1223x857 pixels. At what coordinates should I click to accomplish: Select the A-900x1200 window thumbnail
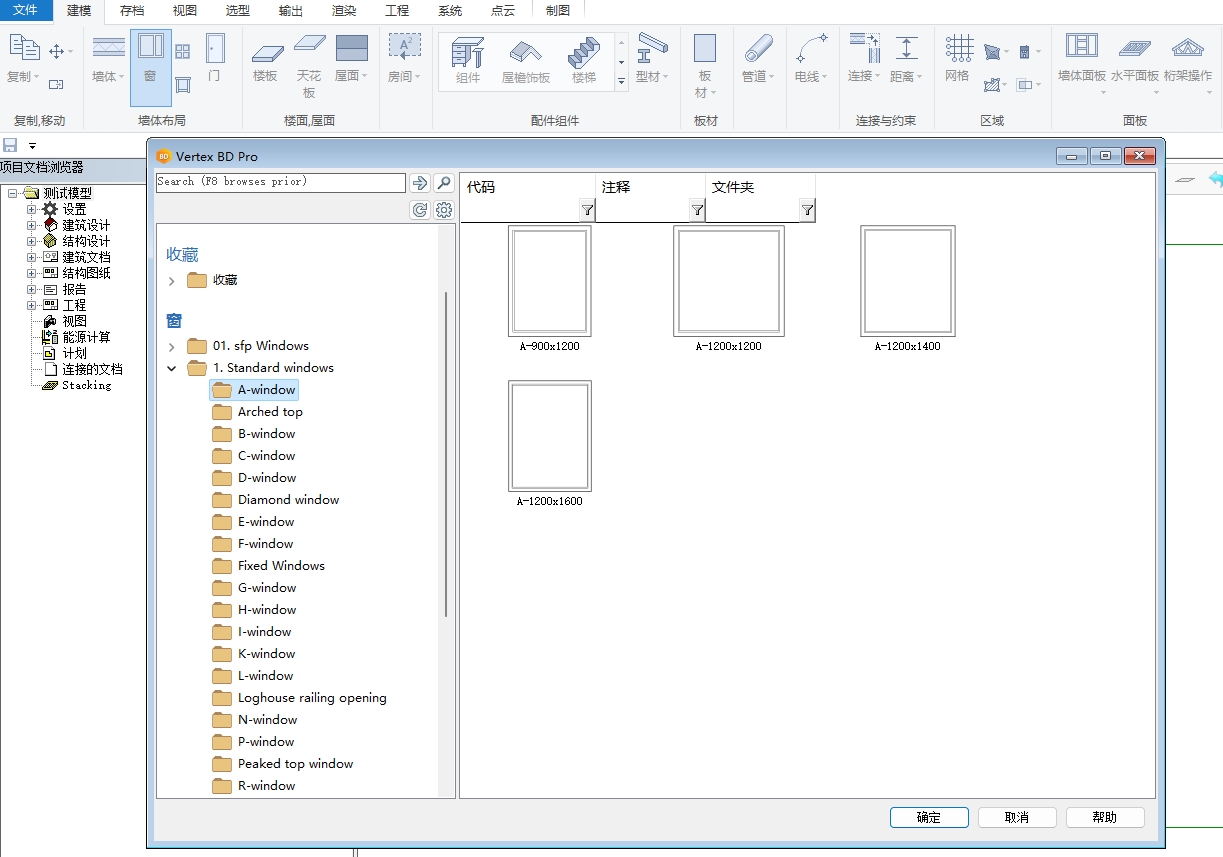tap(549, 281)
